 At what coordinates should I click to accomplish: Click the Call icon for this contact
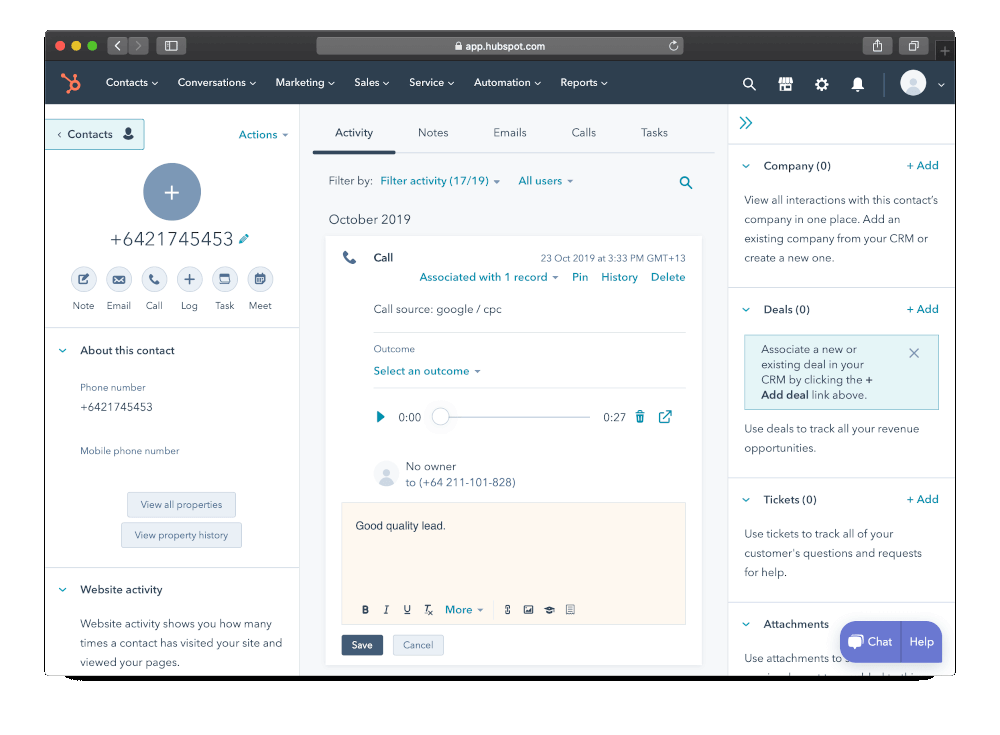coord(154,280)
